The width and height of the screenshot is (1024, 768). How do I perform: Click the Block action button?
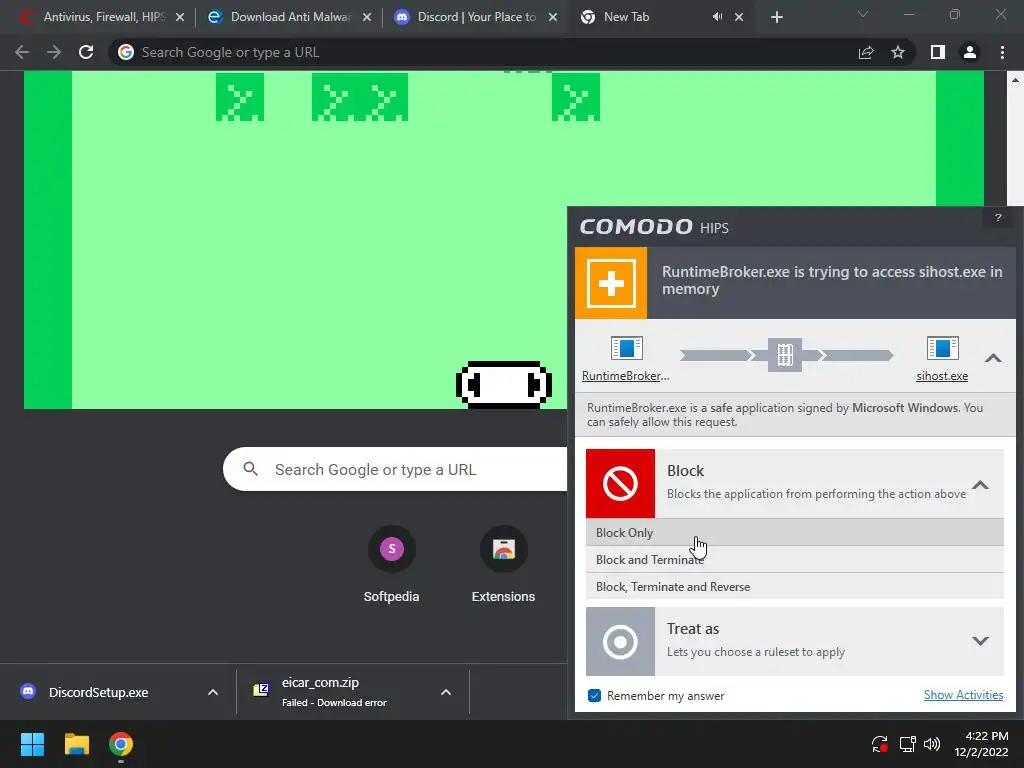click(795, 483)
